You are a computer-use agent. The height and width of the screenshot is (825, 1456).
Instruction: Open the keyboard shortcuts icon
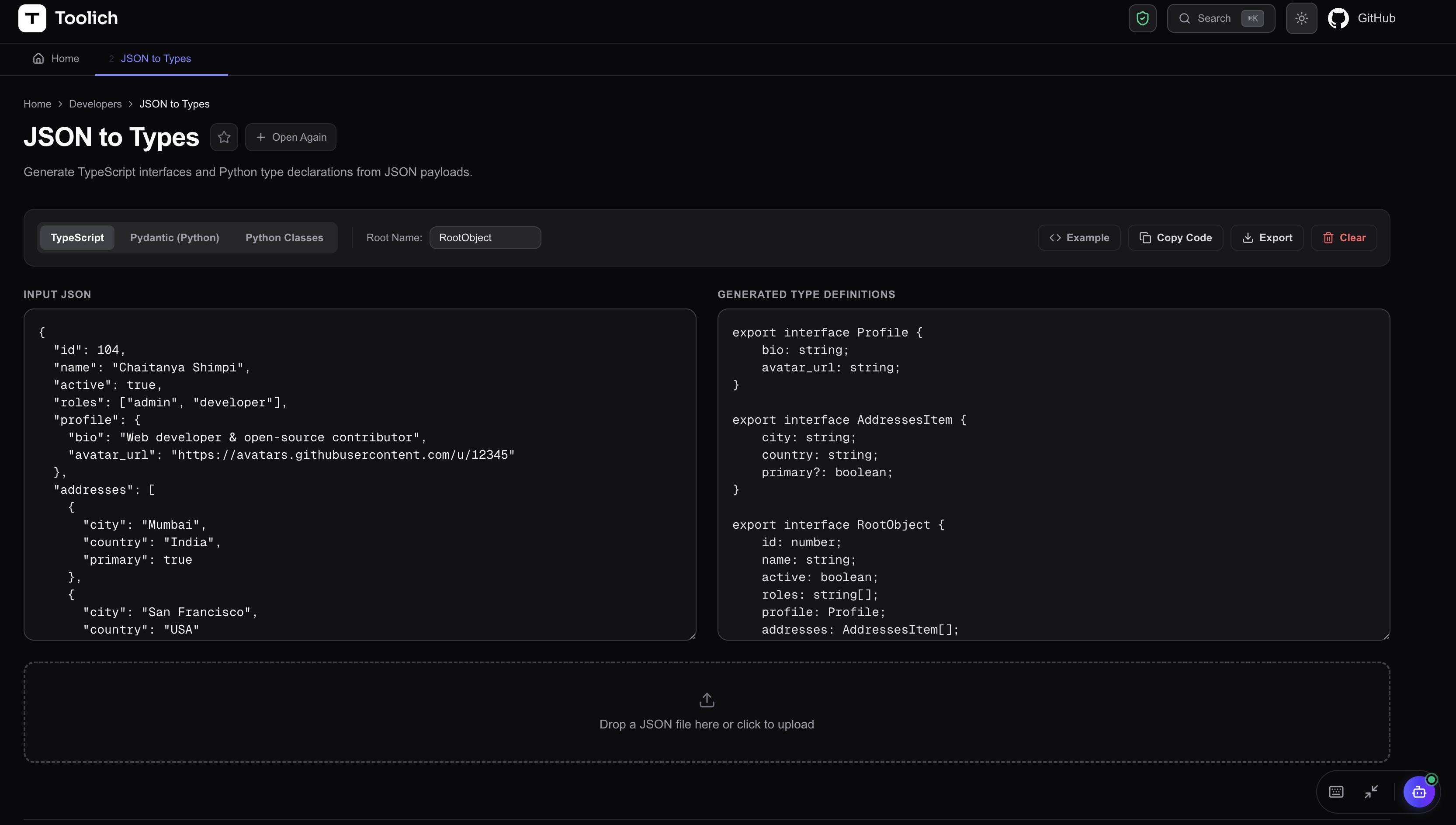point(1336,791)
